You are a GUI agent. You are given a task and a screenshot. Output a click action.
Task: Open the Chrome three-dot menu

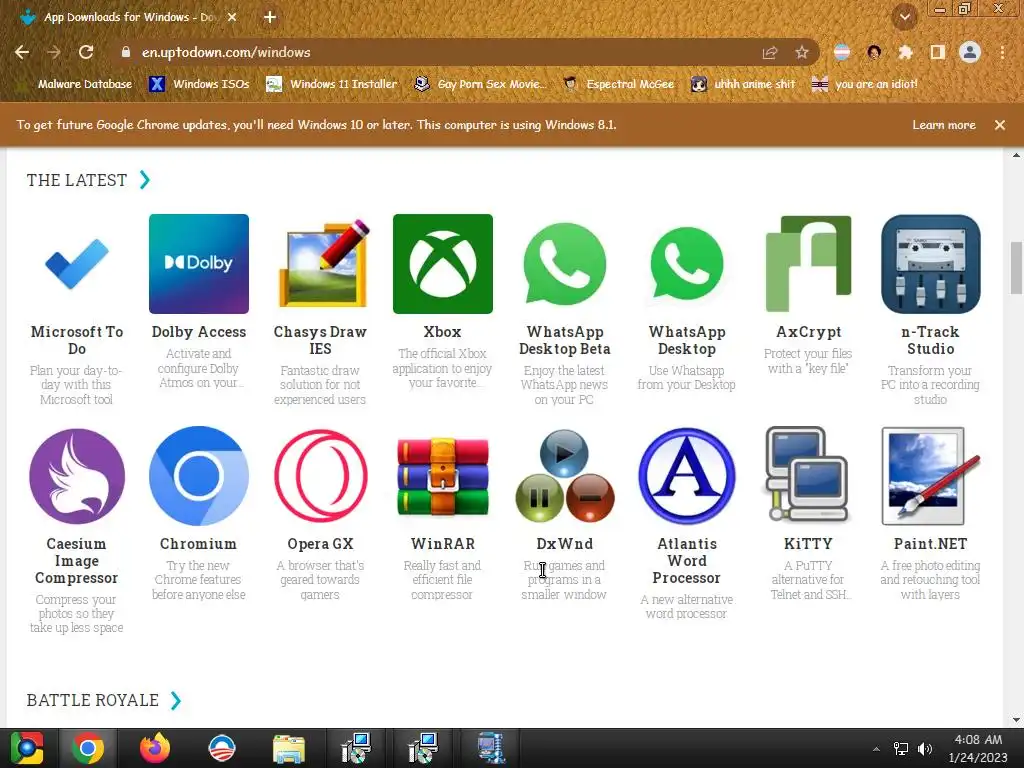pyautogui.click(x=1002, y=52)
